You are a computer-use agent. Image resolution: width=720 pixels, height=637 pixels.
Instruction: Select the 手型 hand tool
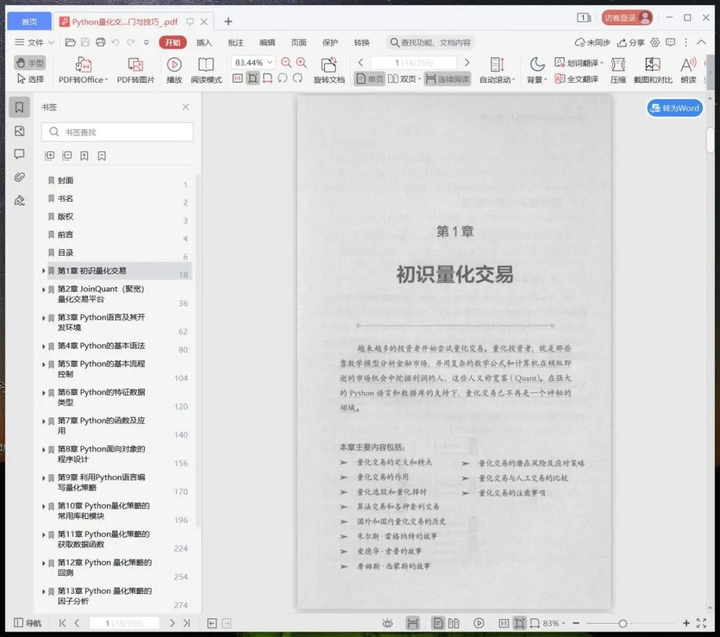point(30,63)
